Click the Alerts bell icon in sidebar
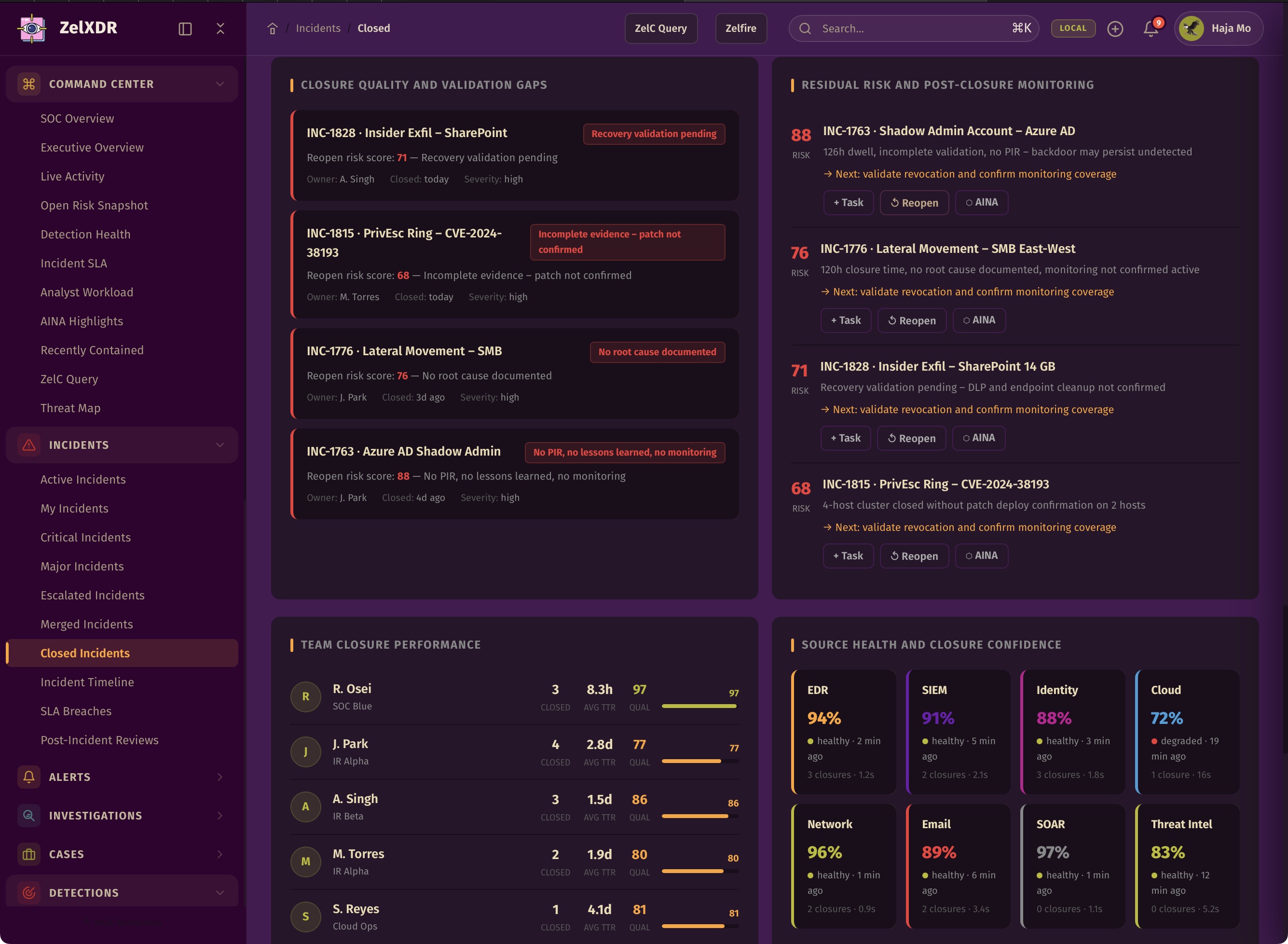Viewport: 1288px width, 944px height. 28,777
